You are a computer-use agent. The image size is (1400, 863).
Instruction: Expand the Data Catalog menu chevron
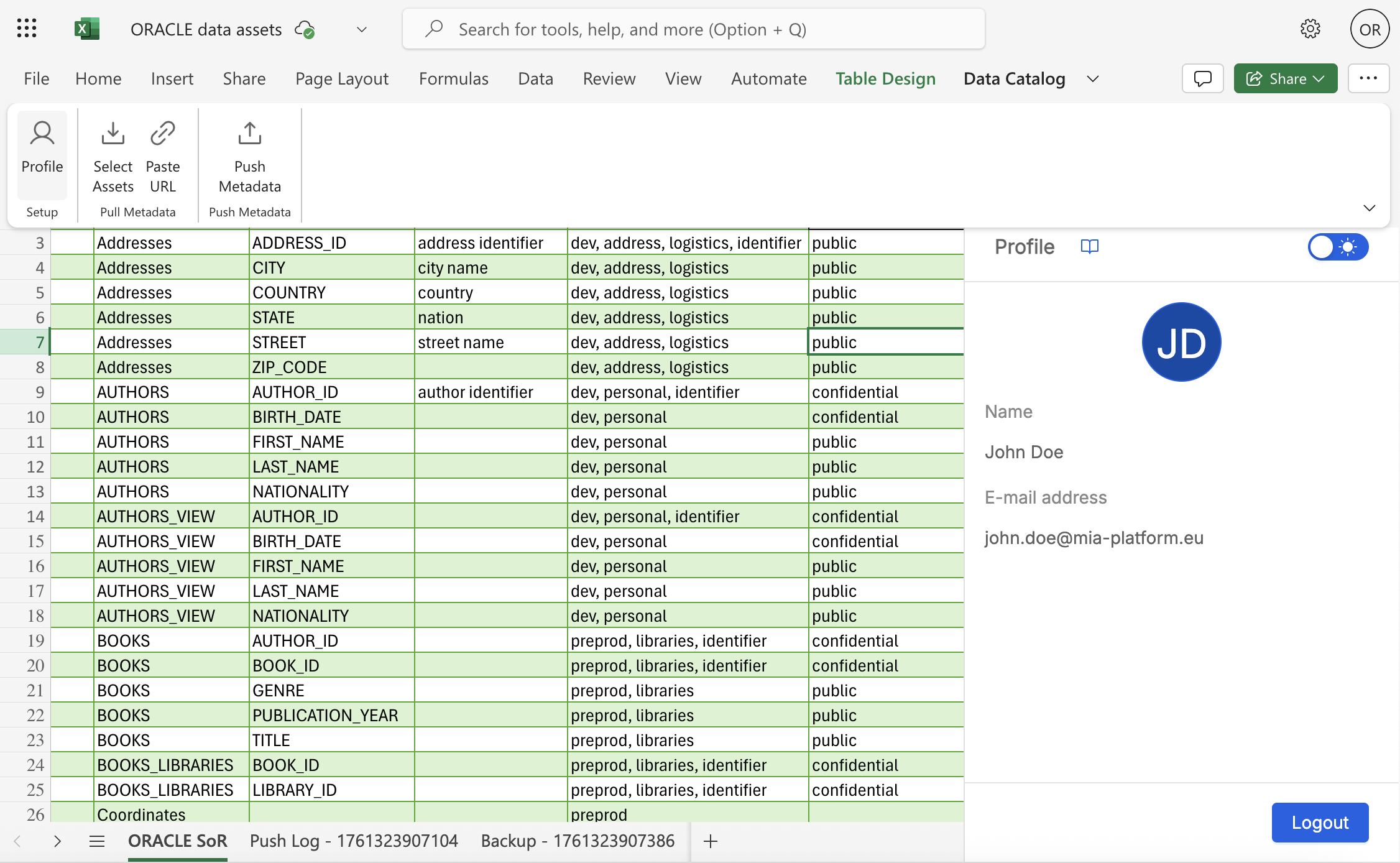(x=1092, y=78)
